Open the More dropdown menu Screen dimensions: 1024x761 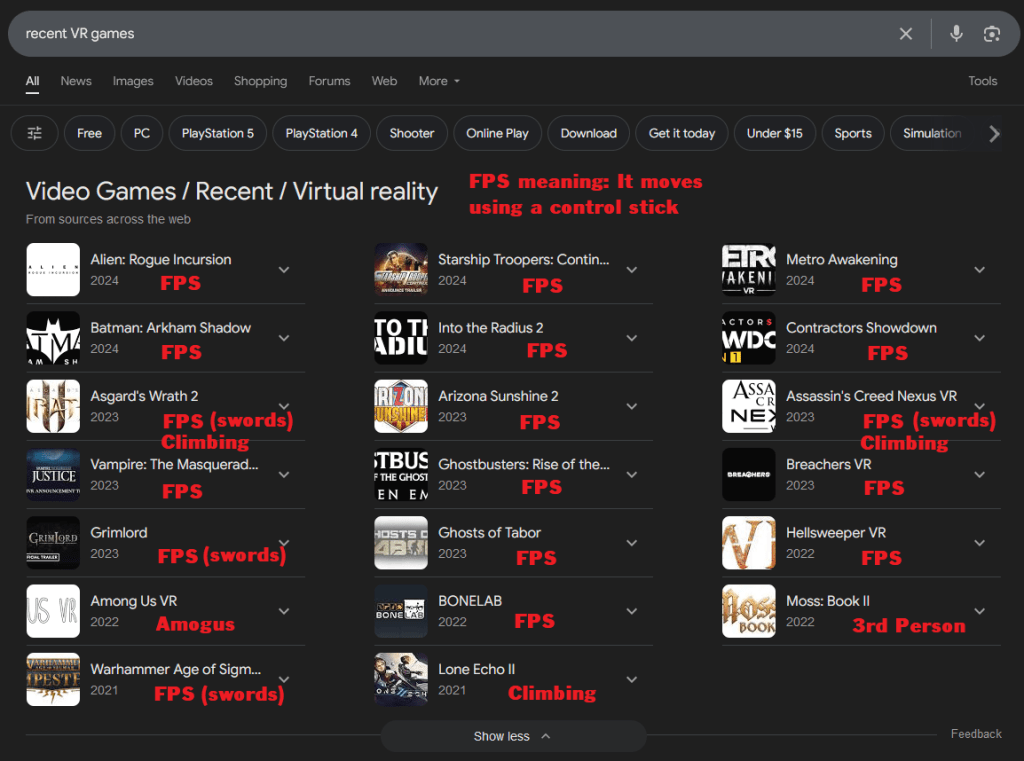pos(439,81)
